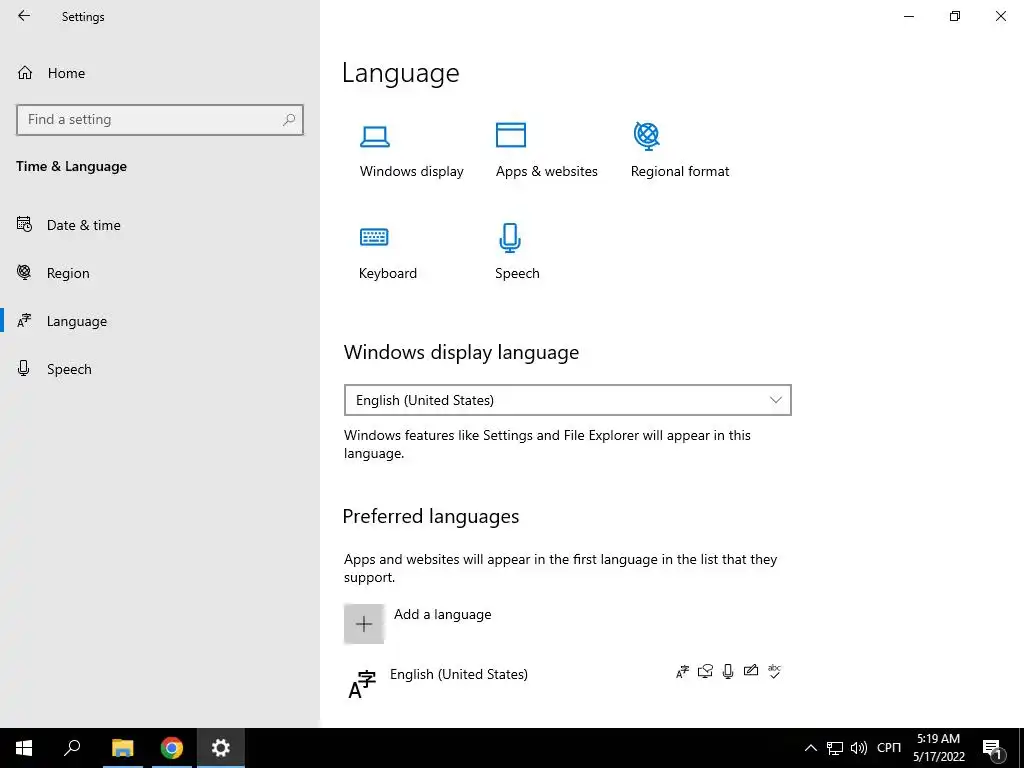Launch Google Chrome from the taskbar
The width and height of the screenshot is (1024, 768).
(172, 748)
